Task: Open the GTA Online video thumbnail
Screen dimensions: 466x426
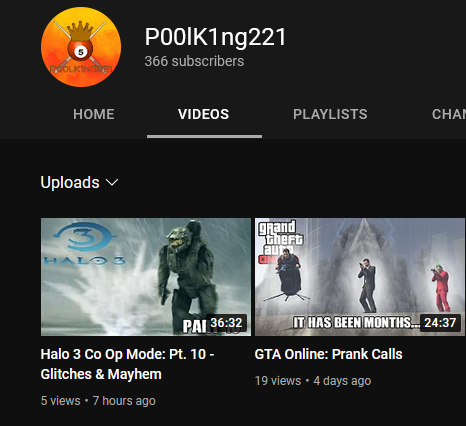Action: coord(360,277)
